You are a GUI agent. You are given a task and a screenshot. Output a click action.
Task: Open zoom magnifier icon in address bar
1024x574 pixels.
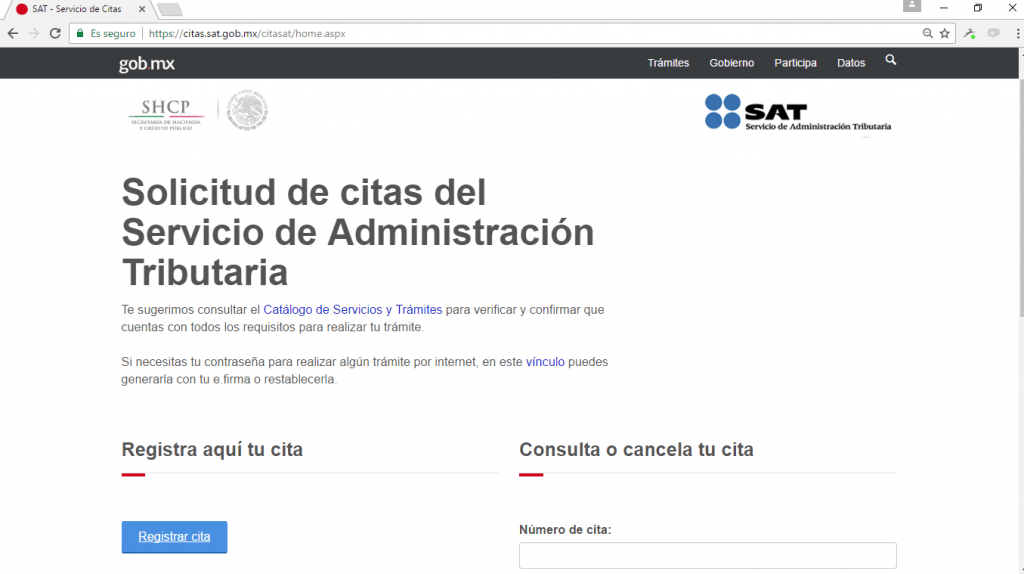point(927,33)
